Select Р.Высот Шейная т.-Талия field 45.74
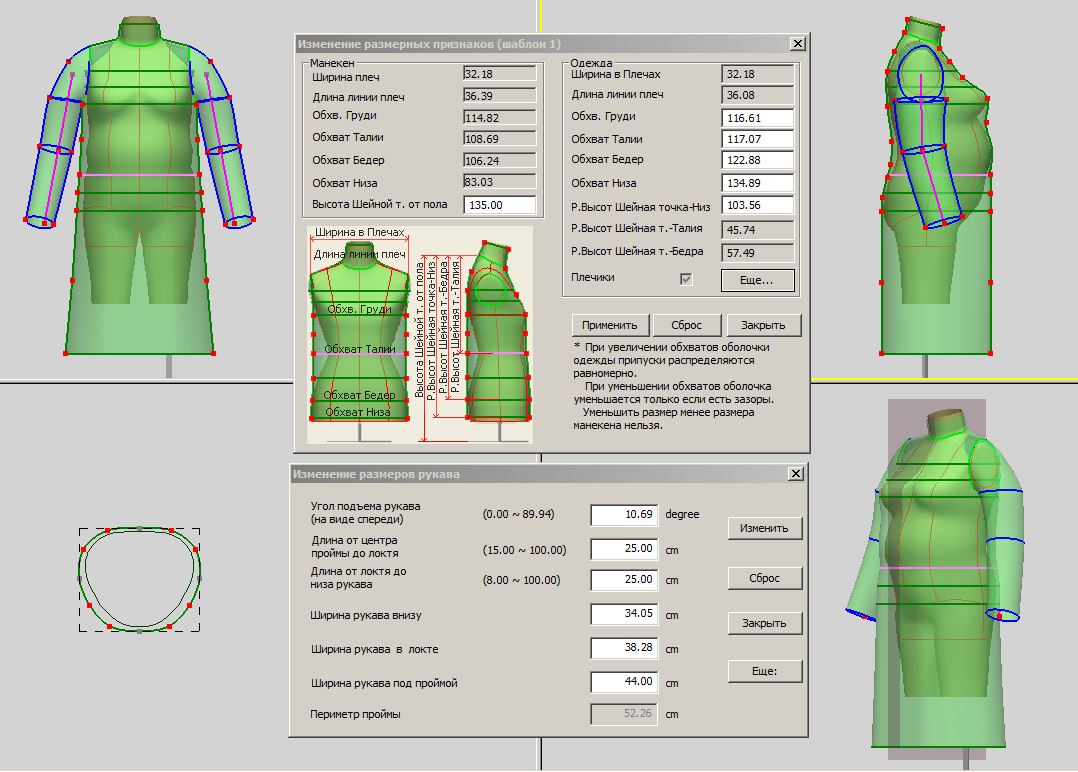Viewport: 1078px width, 772px height. coord(758,230)
